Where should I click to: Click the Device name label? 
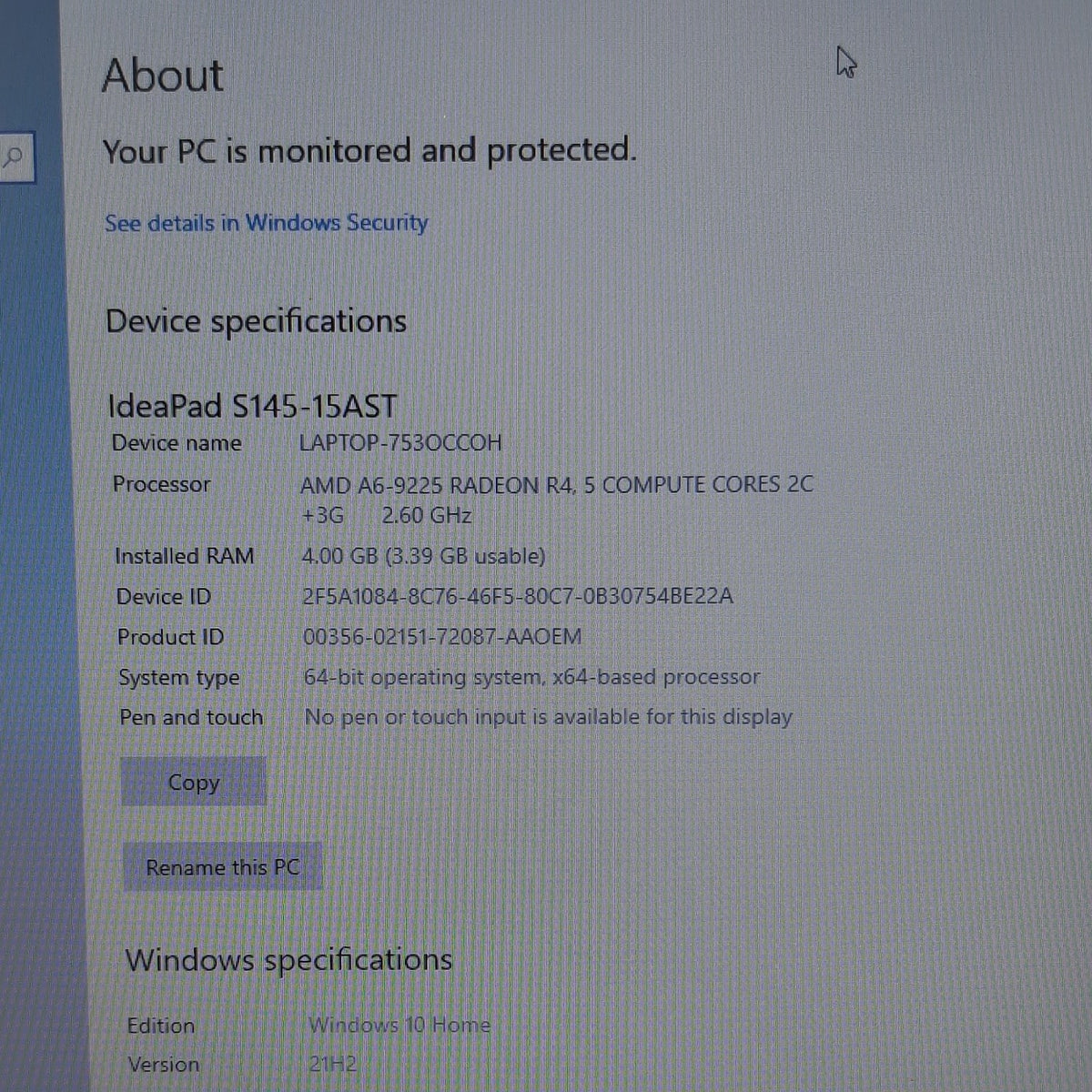[177, 443]
